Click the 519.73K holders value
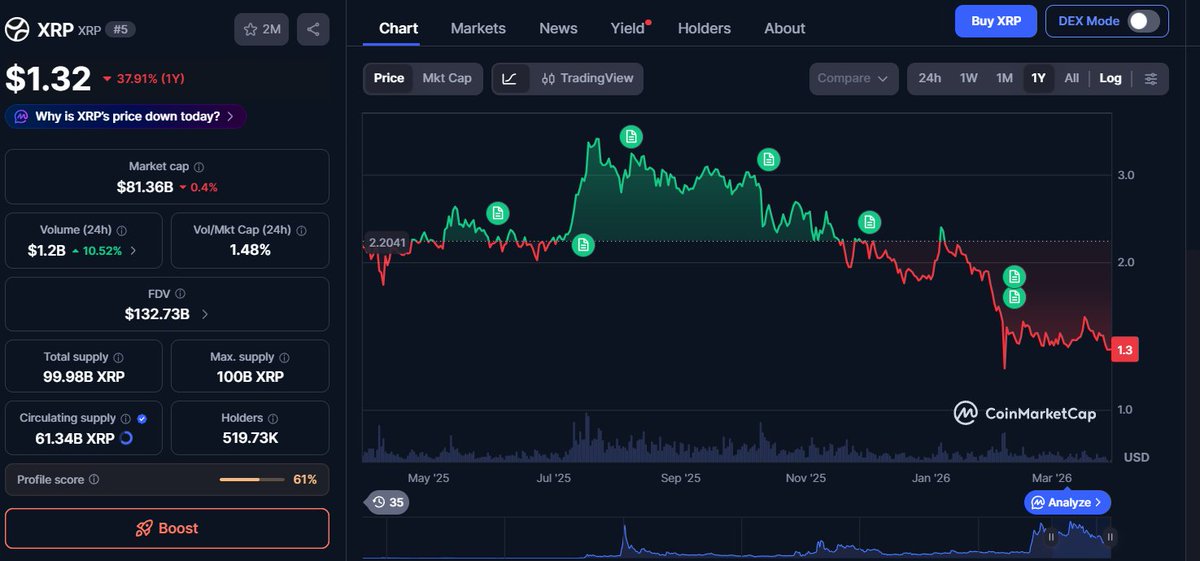 [x=250, y=438]
